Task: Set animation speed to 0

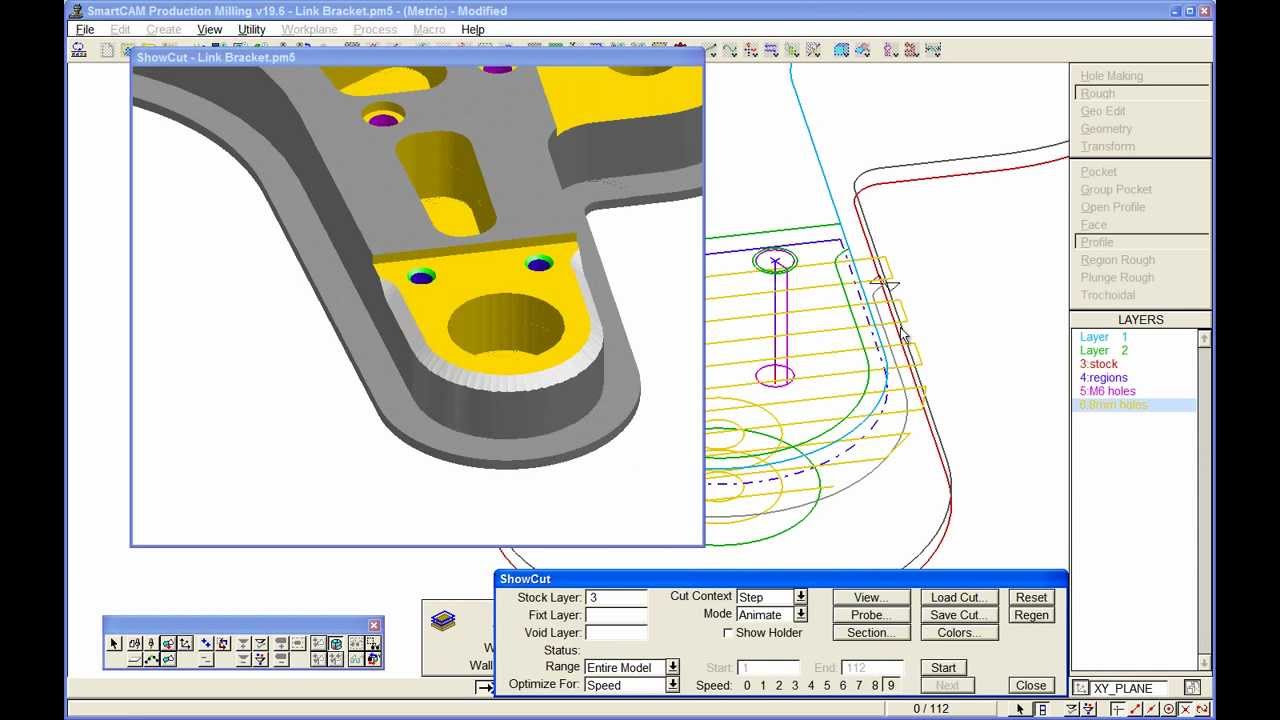Action: 747,685
